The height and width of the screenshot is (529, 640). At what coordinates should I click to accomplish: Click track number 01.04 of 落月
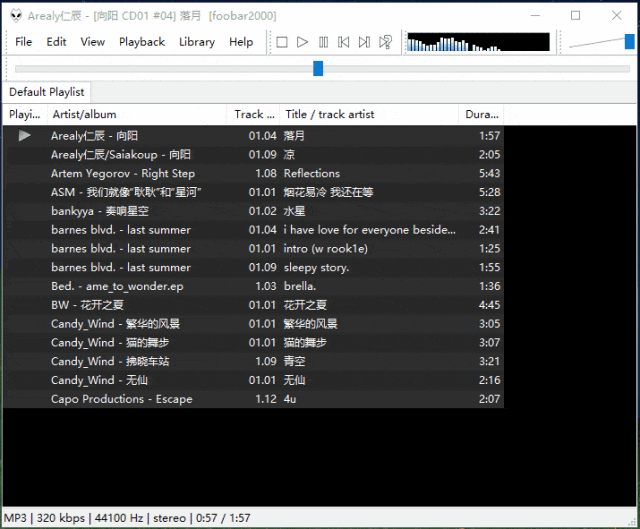[262, 136]
